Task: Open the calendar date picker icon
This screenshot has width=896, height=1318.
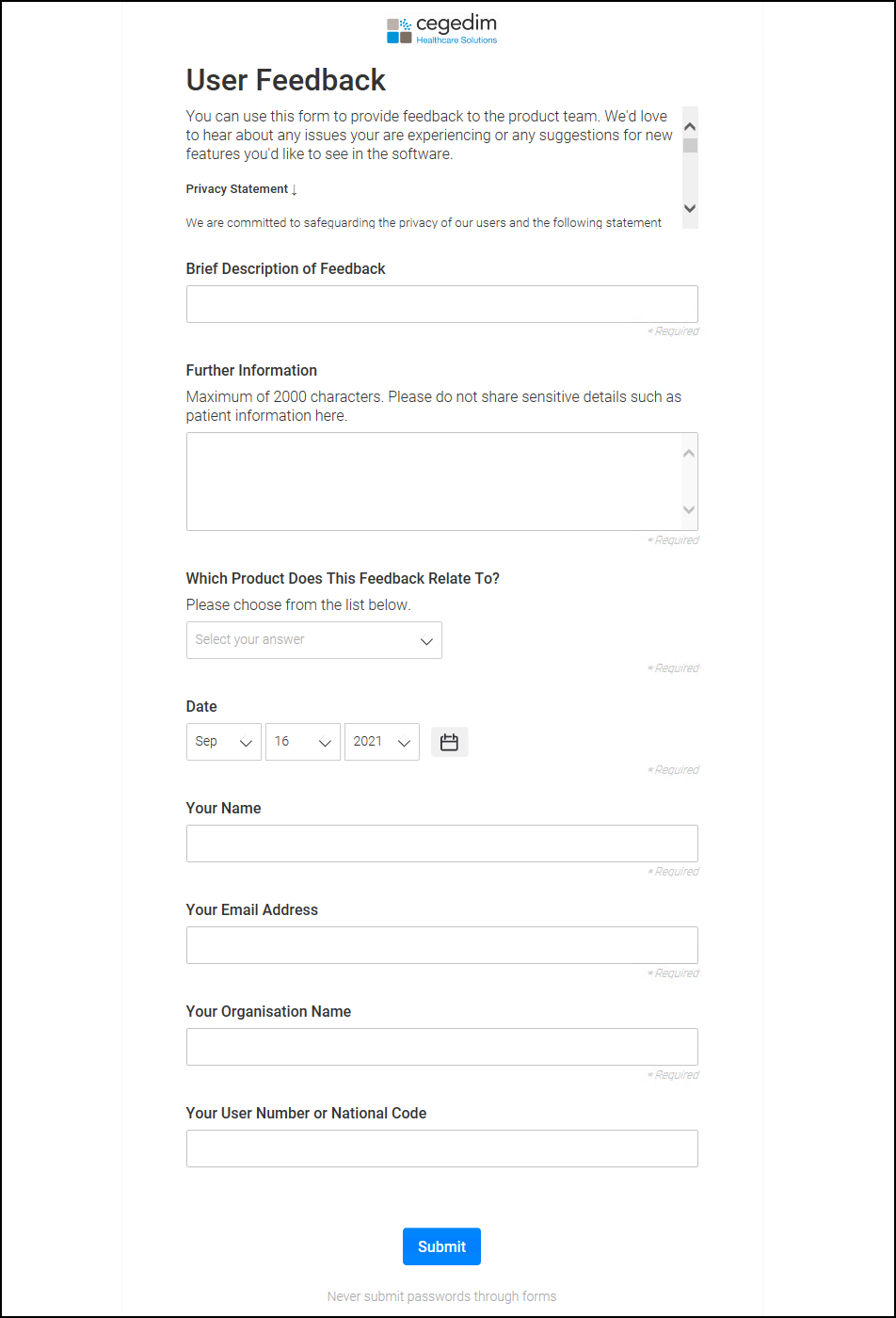Action: click(449, 742)
